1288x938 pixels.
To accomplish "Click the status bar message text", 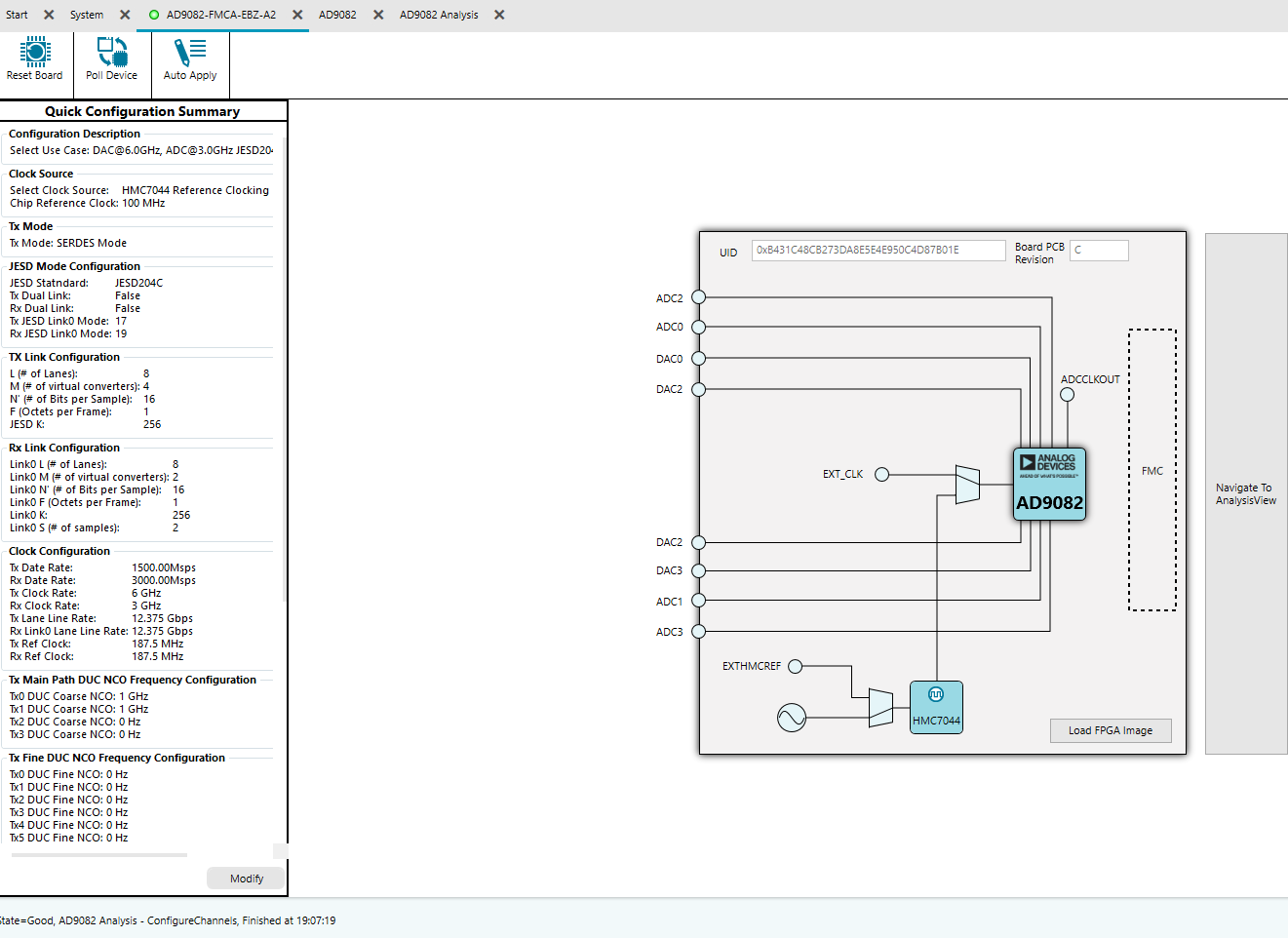I will (168, 920).
